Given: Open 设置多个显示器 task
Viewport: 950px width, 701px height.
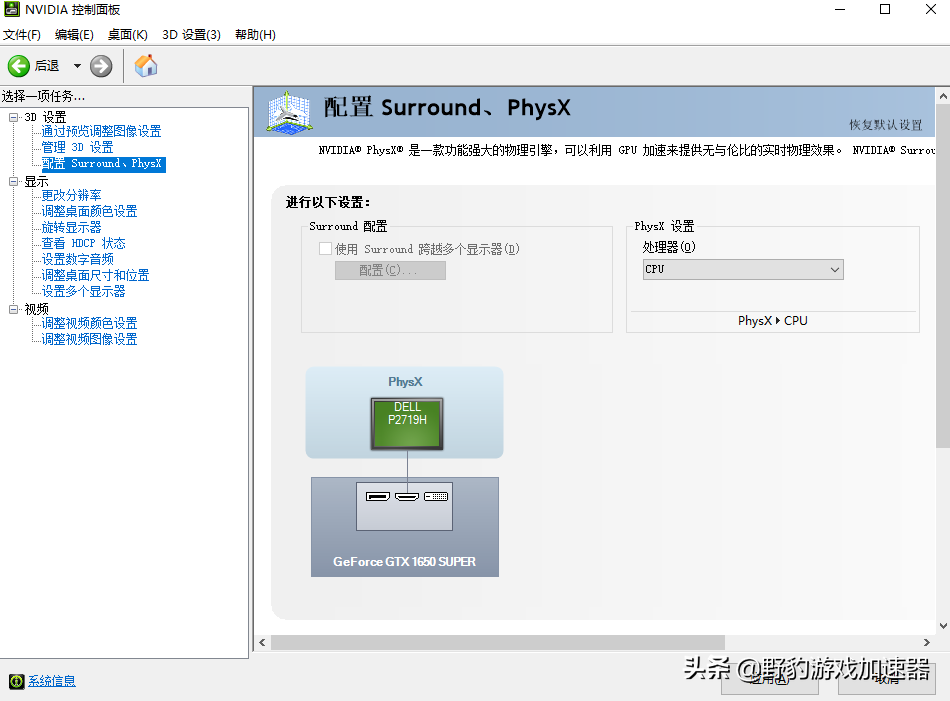Looking at the screenshot, I should tap(83, 291).
